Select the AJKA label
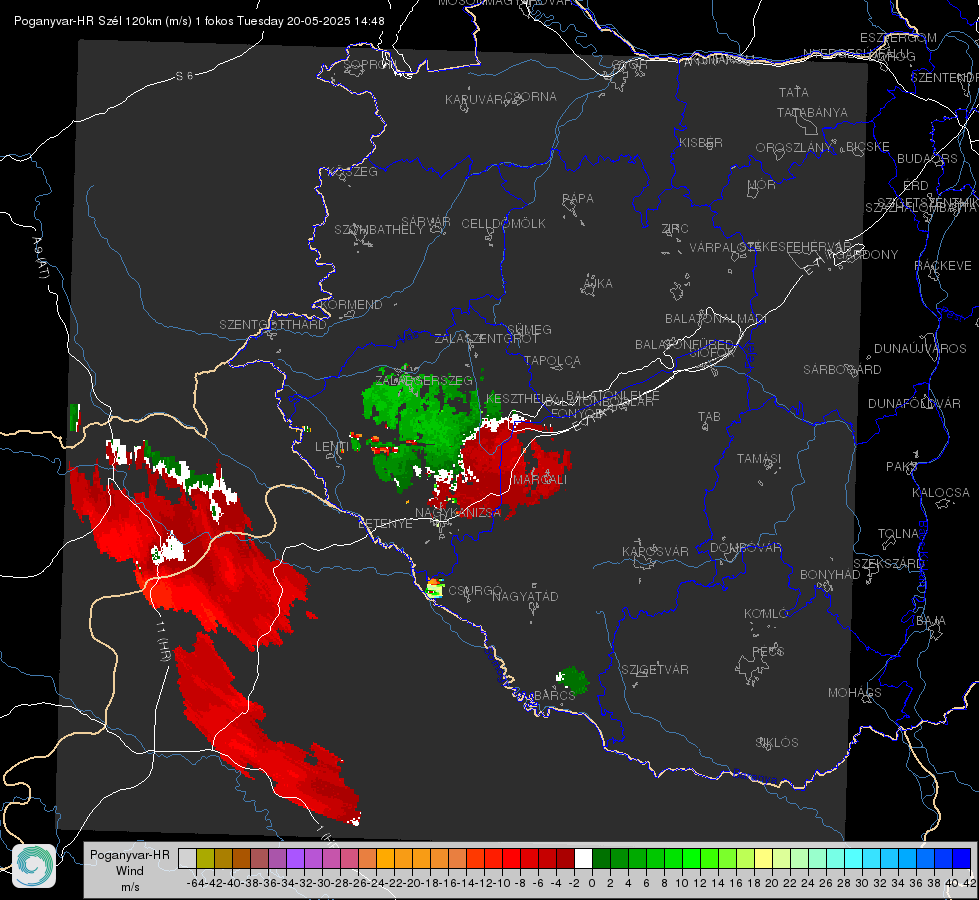 coord(598,284)
